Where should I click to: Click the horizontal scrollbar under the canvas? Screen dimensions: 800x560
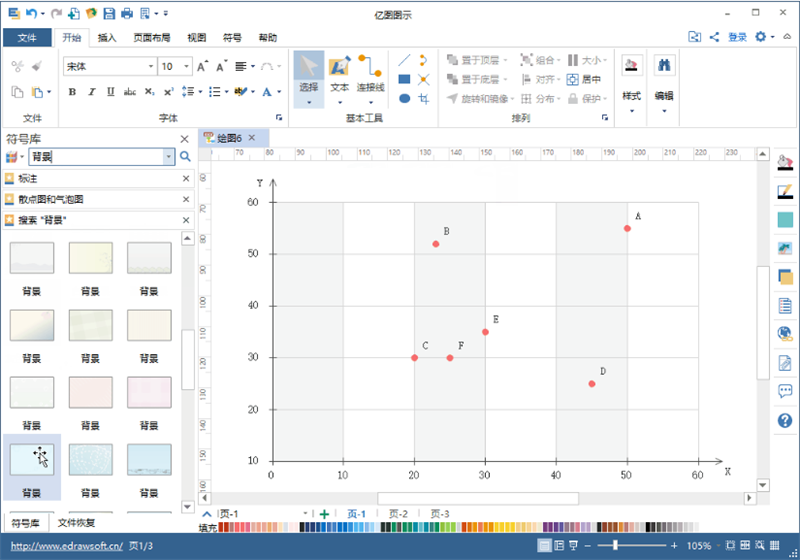pos(478,498)
